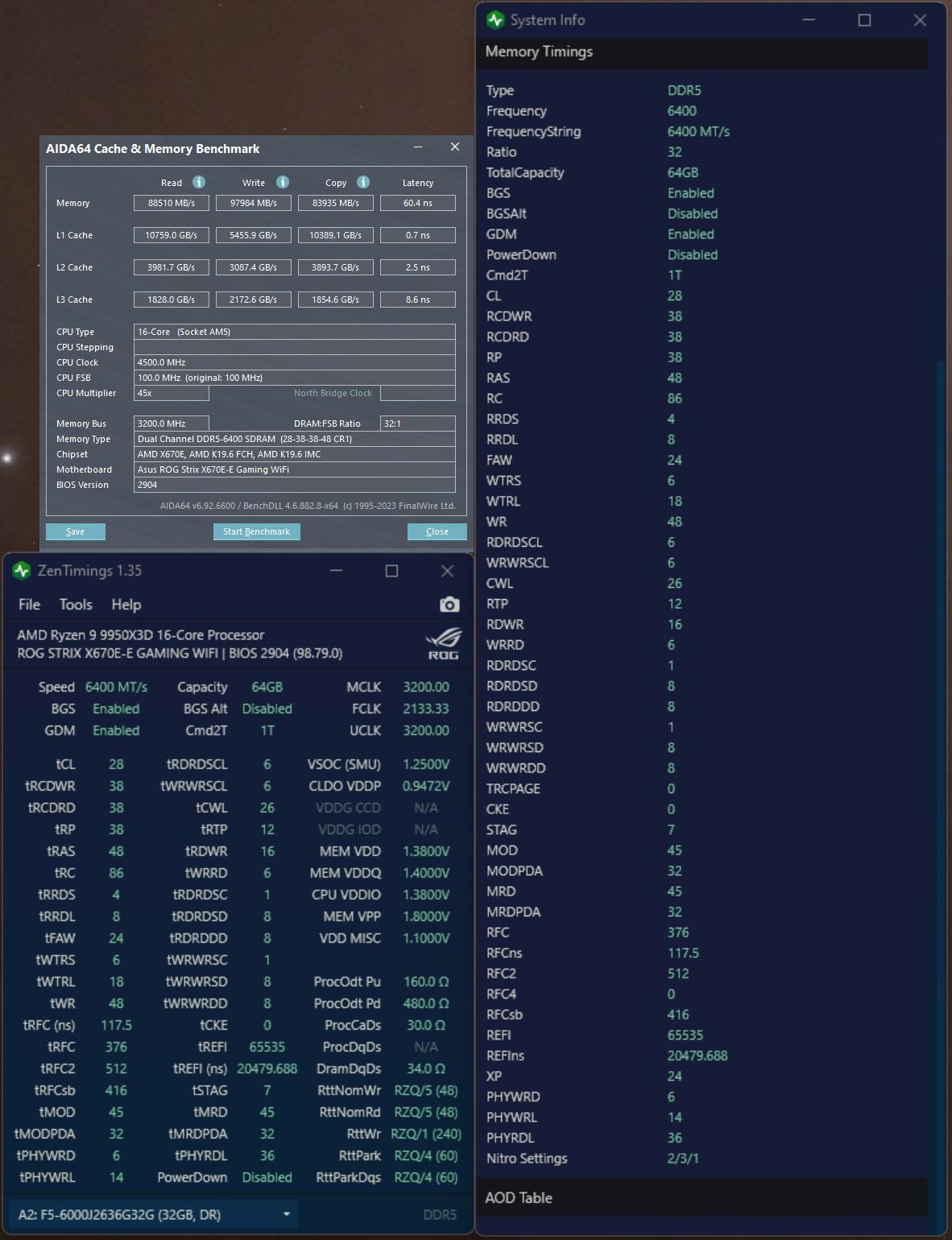Select the Memory Read value 88510 MB/s
This screenshot has width=952, height=1240.
click(x=172, y=203)
